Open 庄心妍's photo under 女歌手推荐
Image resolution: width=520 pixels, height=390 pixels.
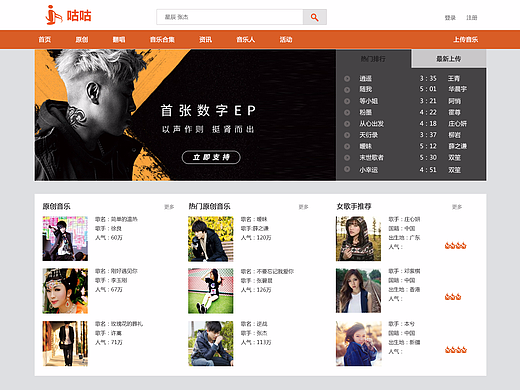358,238
